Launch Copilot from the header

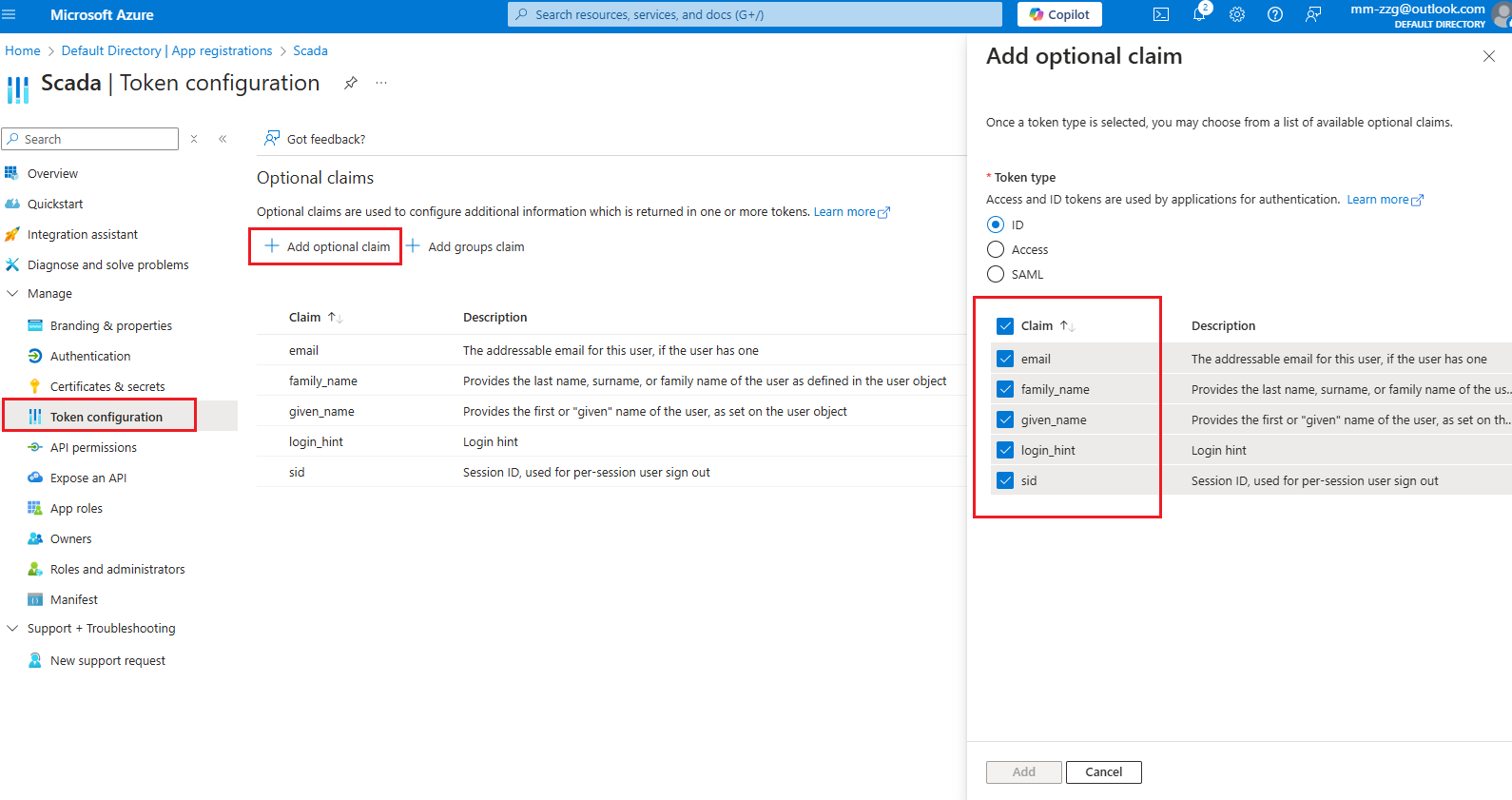[1059, 14]
